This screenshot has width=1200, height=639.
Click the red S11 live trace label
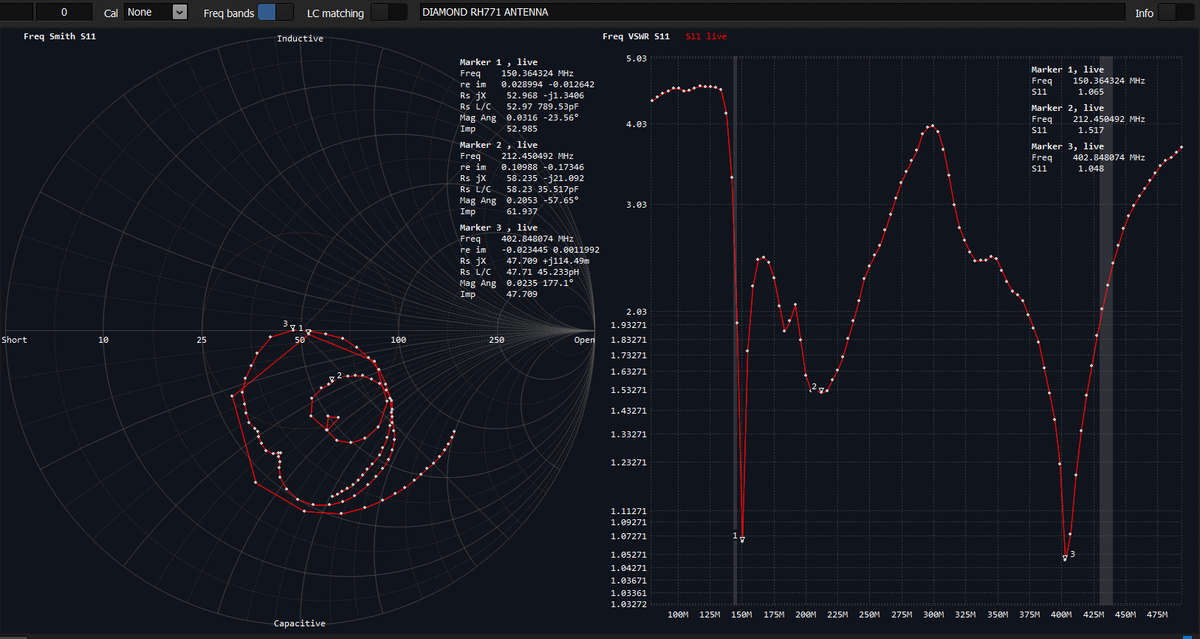point(706,36)
